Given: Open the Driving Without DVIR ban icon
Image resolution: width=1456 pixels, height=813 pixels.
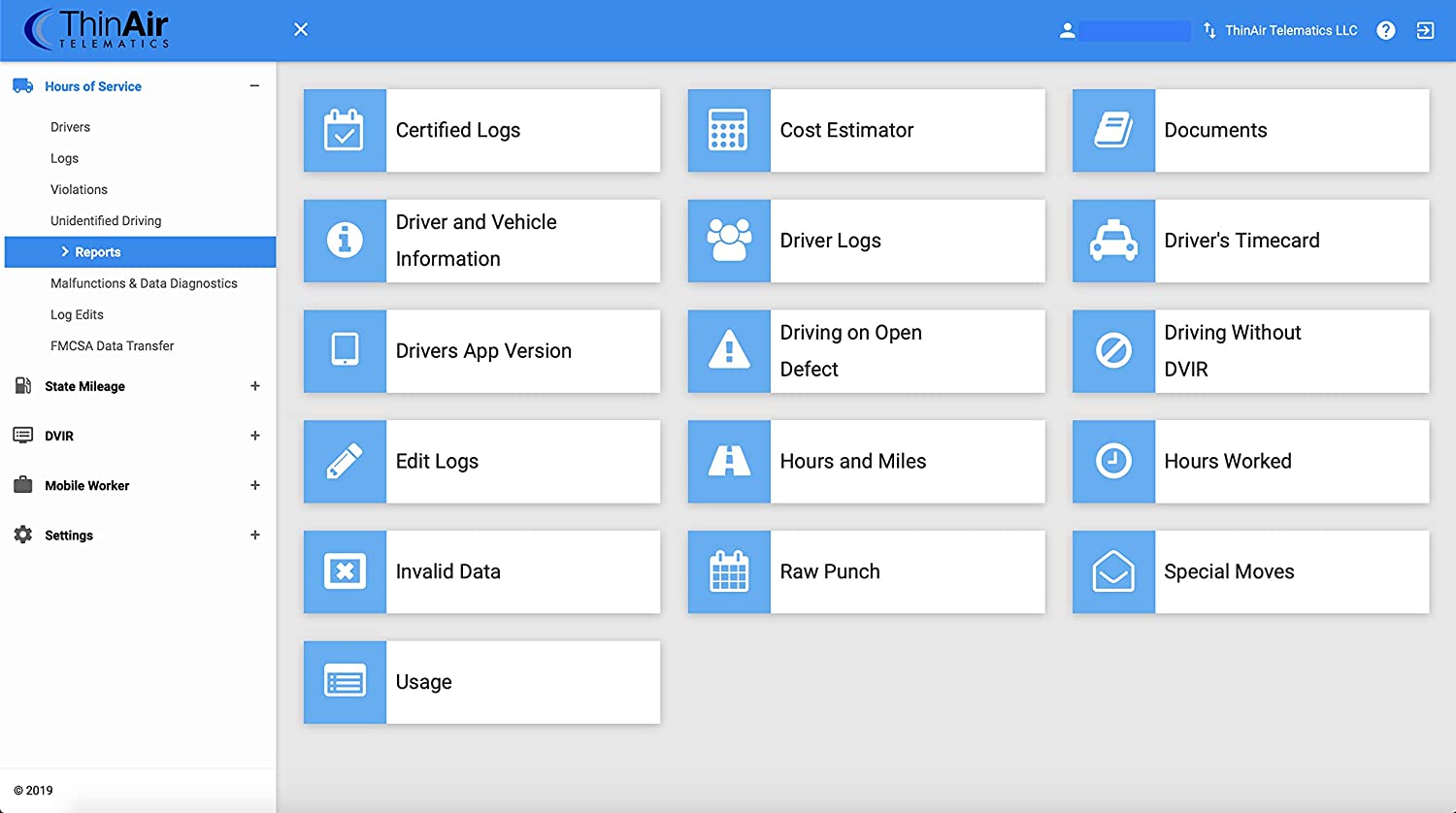Looking at the screenshot, I should [x=1113, y=350].
